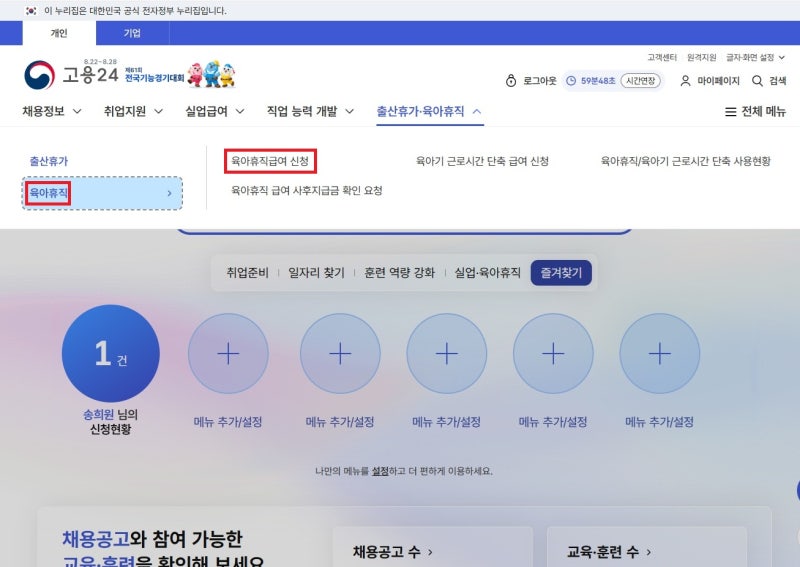Click the session timer clock icon
Image resolution: width=800 pixels, height=567 pixels.
click(571, 81)
